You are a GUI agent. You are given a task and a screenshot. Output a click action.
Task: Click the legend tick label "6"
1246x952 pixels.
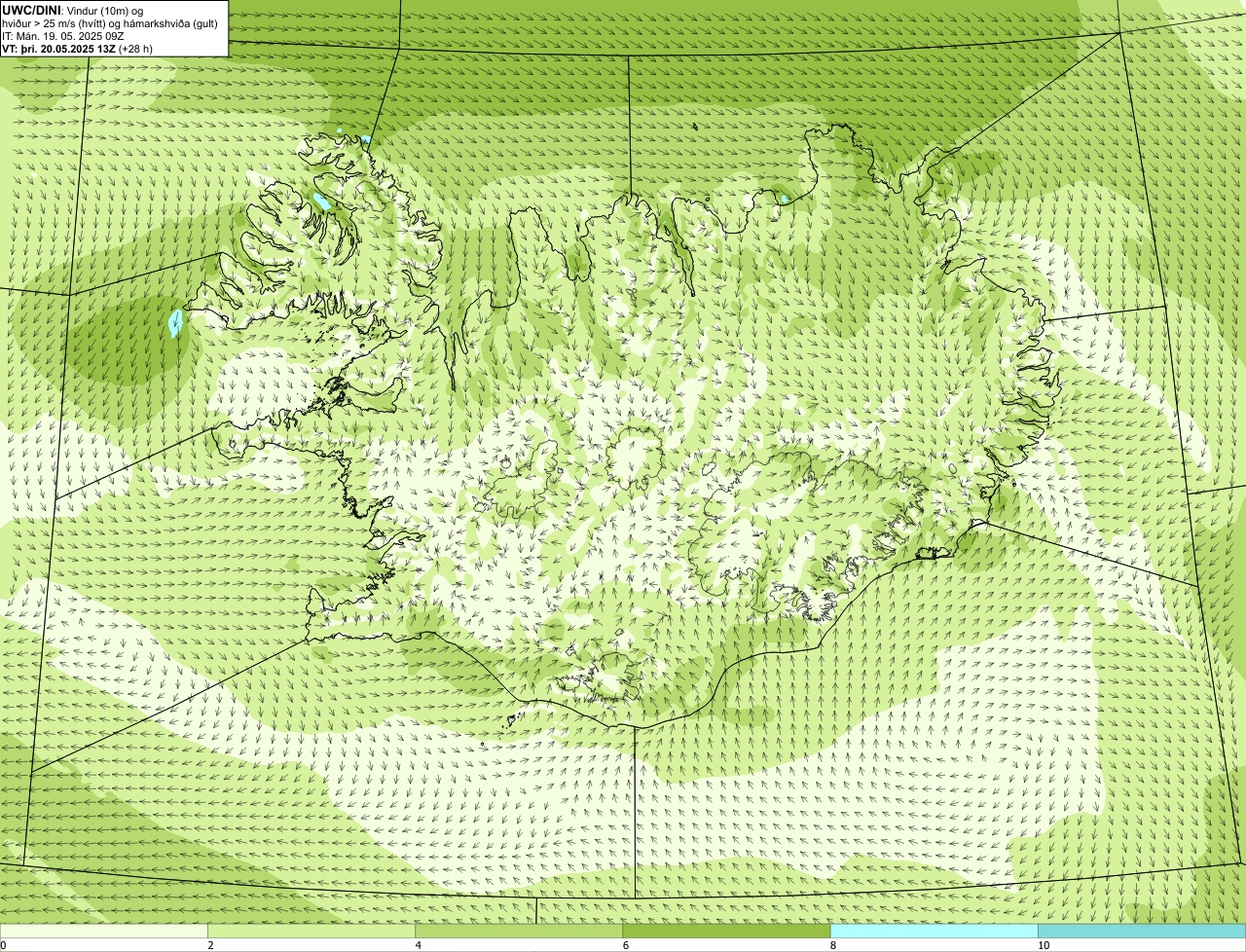[x=625, y=945]
